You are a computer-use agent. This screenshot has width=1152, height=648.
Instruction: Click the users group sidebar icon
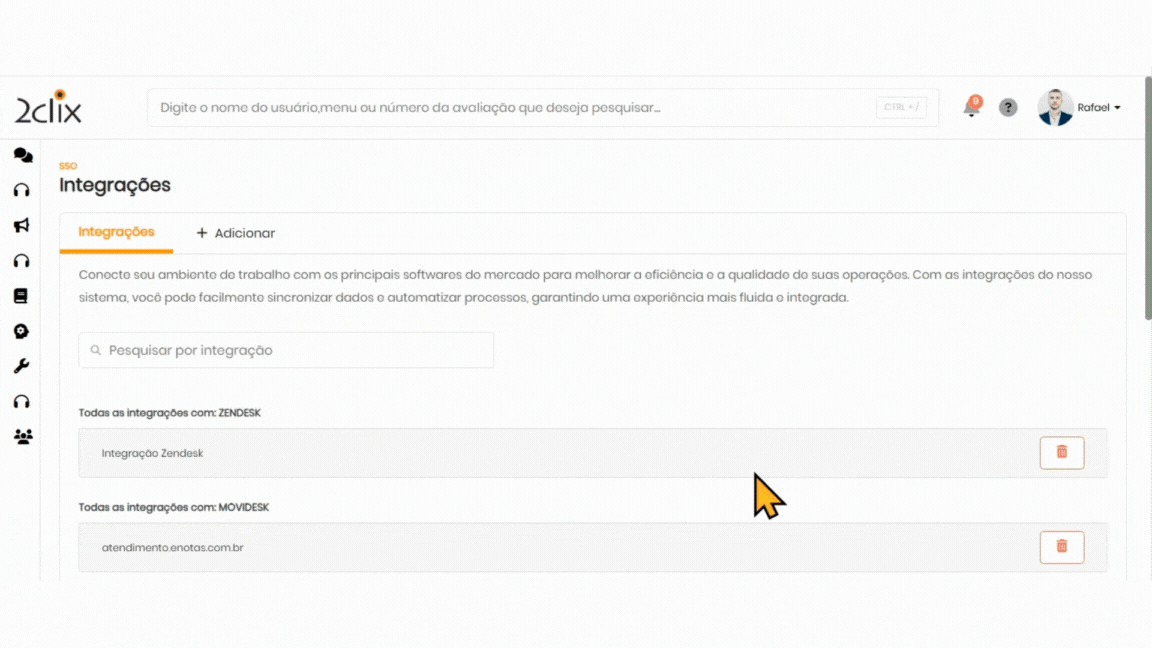coord(22,436)
